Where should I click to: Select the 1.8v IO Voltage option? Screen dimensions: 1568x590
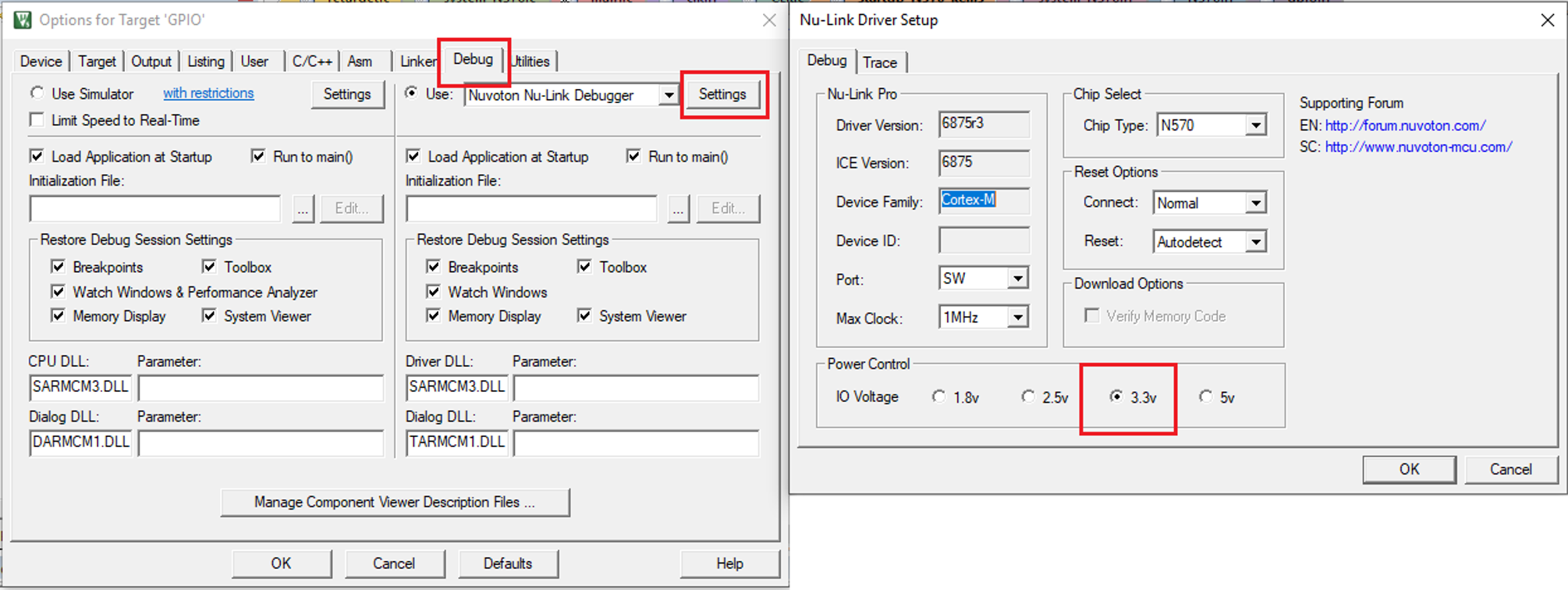[x=938, y=396]
